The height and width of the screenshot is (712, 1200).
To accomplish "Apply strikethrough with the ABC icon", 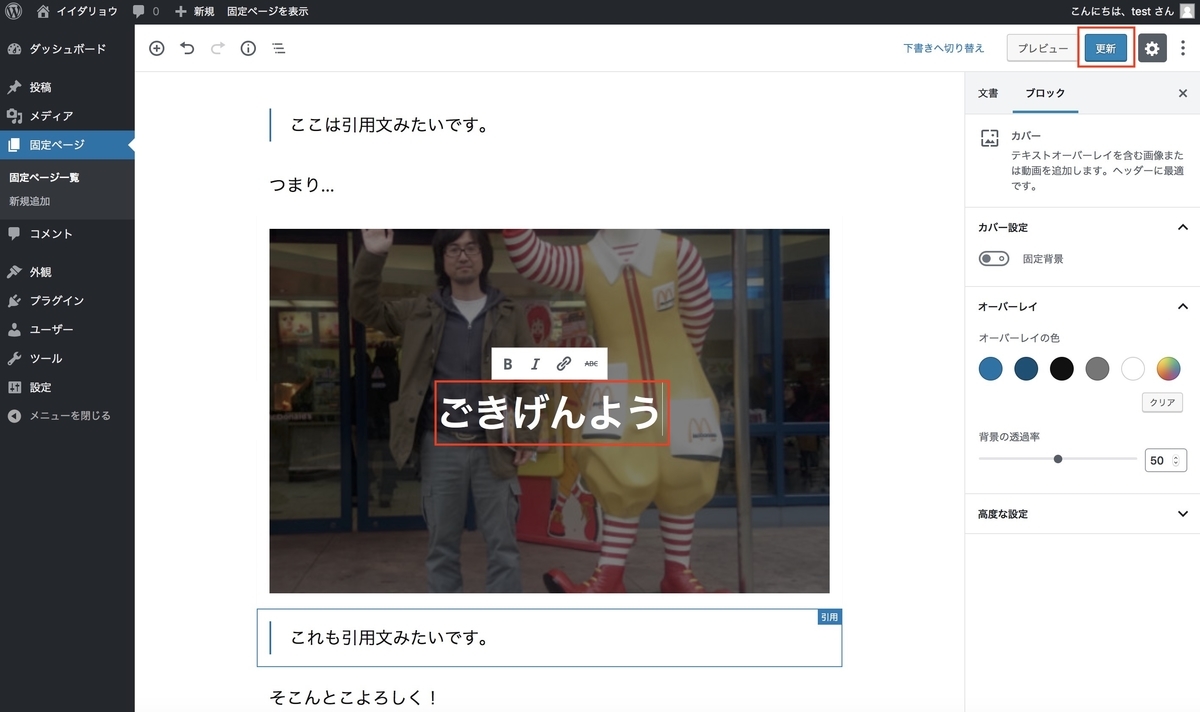I will tap(591, 364).
